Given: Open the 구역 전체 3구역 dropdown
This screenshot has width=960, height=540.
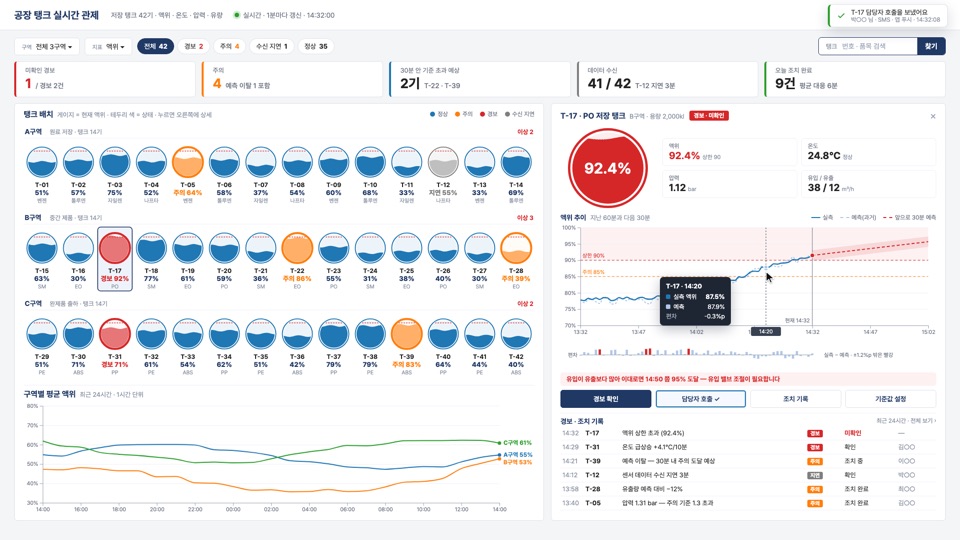Looking at the screenshot, I should click(x=47, y=47).
